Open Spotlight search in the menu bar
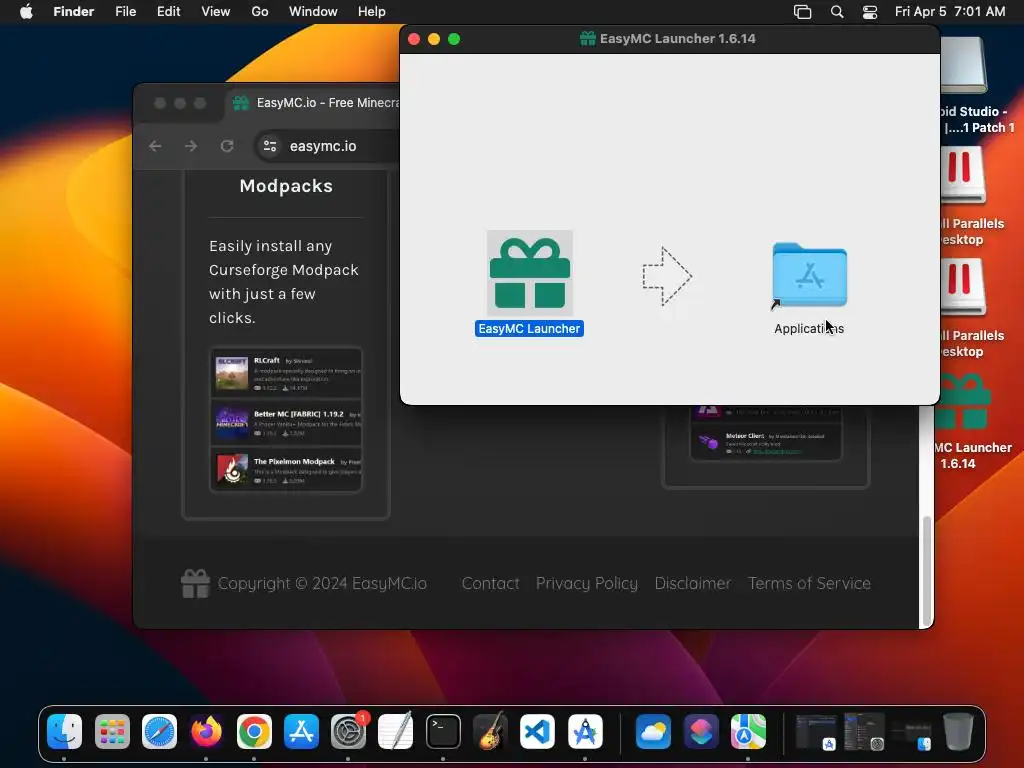Viewport: 1024px width, 768px height. 837,12
